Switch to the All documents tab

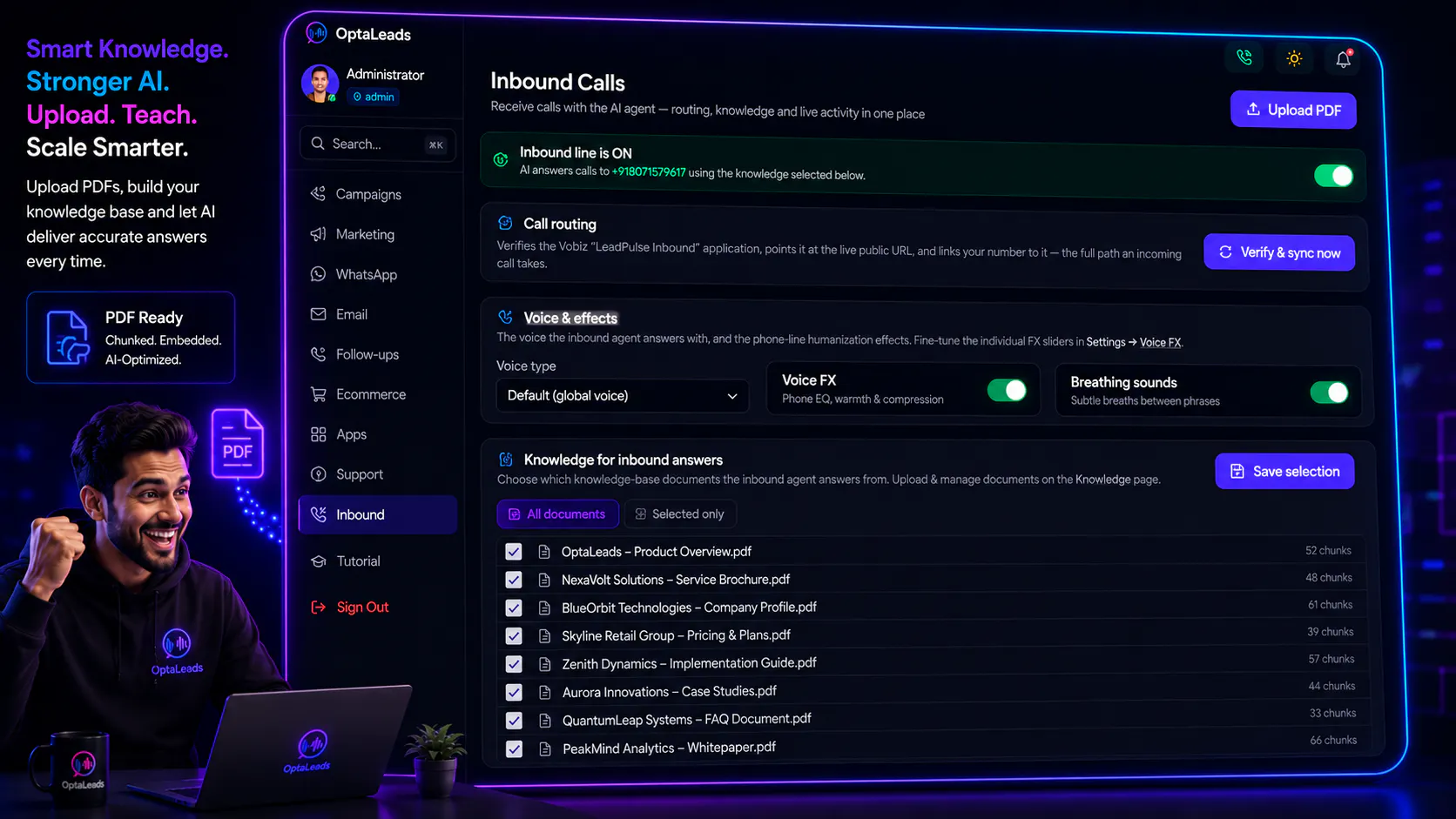(557, 514)
